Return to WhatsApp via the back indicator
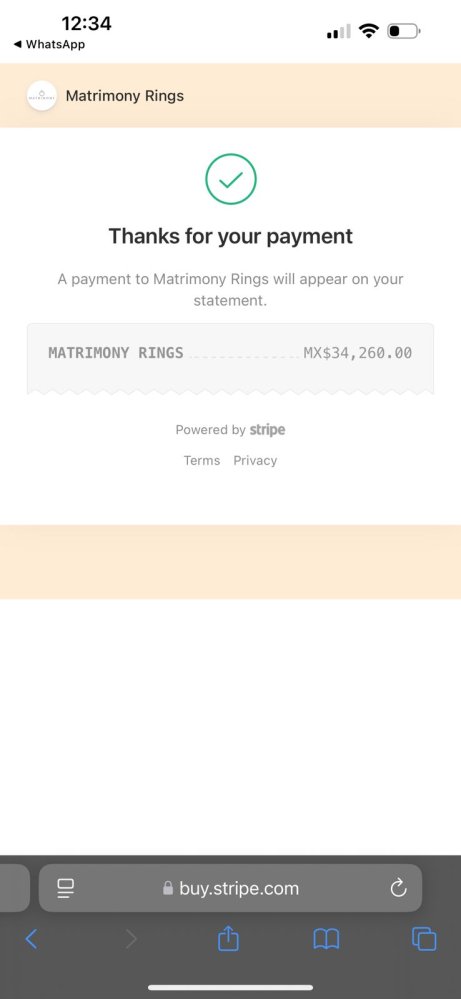 click(x=49, y=45)
